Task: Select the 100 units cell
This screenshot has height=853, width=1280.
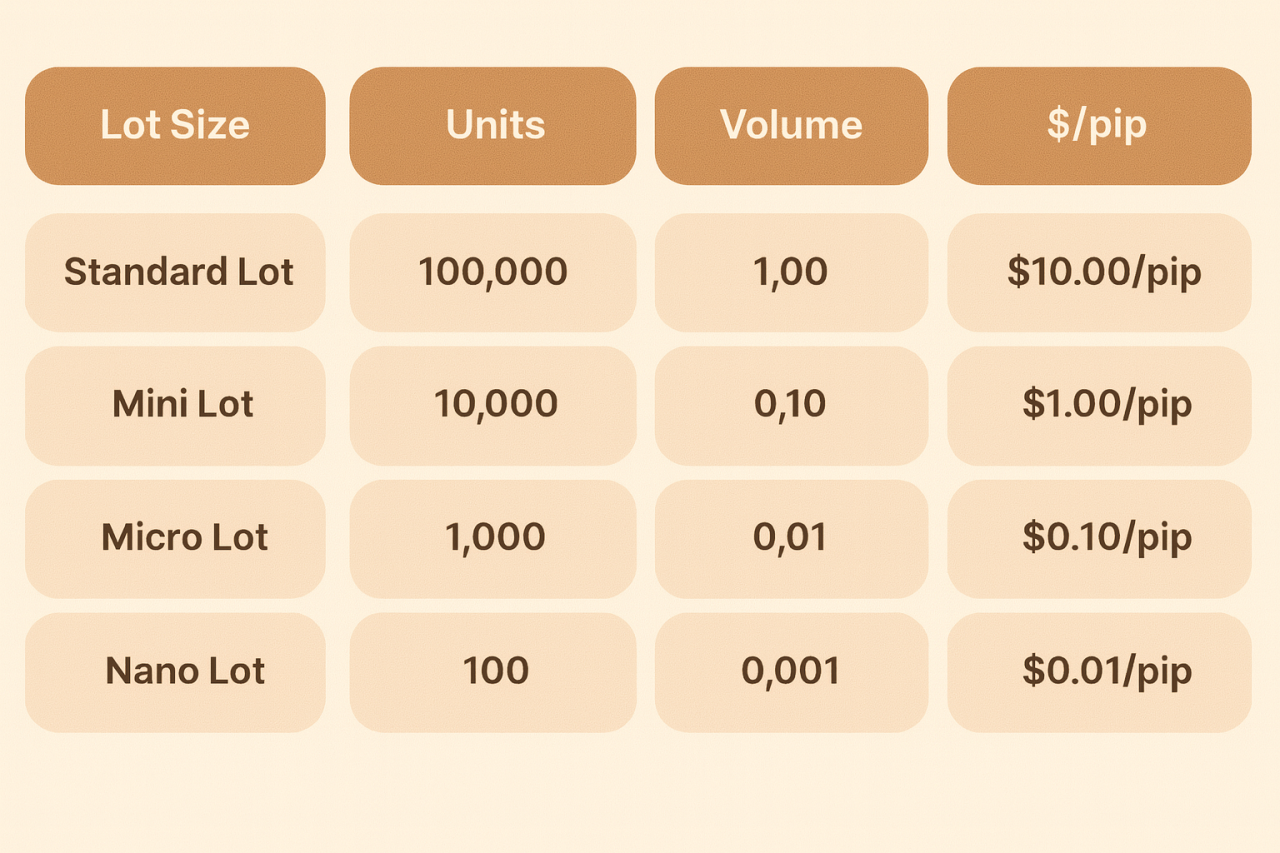Action: tap(493, 671)
